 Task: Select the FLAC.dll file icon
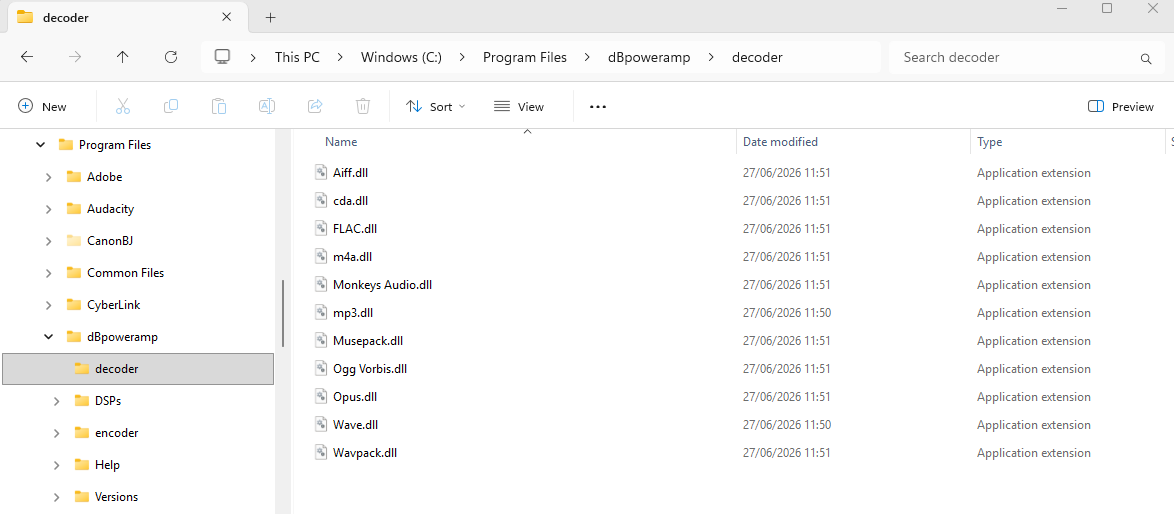click(321, 228)
